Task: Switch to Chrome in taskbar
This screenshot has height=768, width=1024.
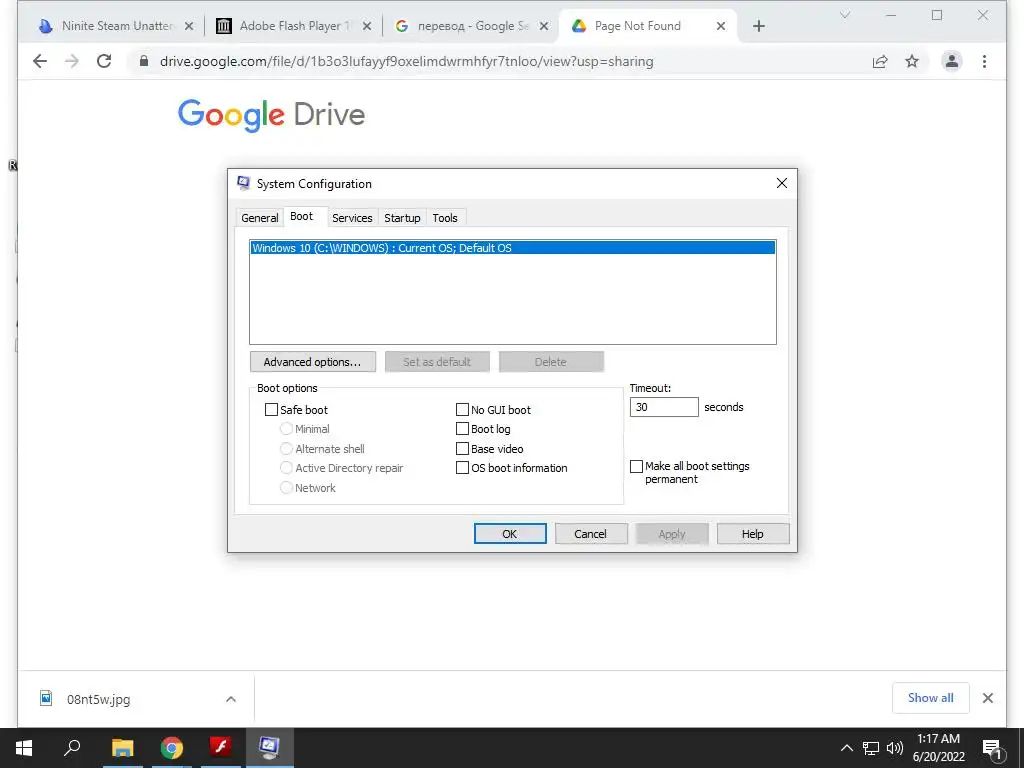Action: pos(172,748)
